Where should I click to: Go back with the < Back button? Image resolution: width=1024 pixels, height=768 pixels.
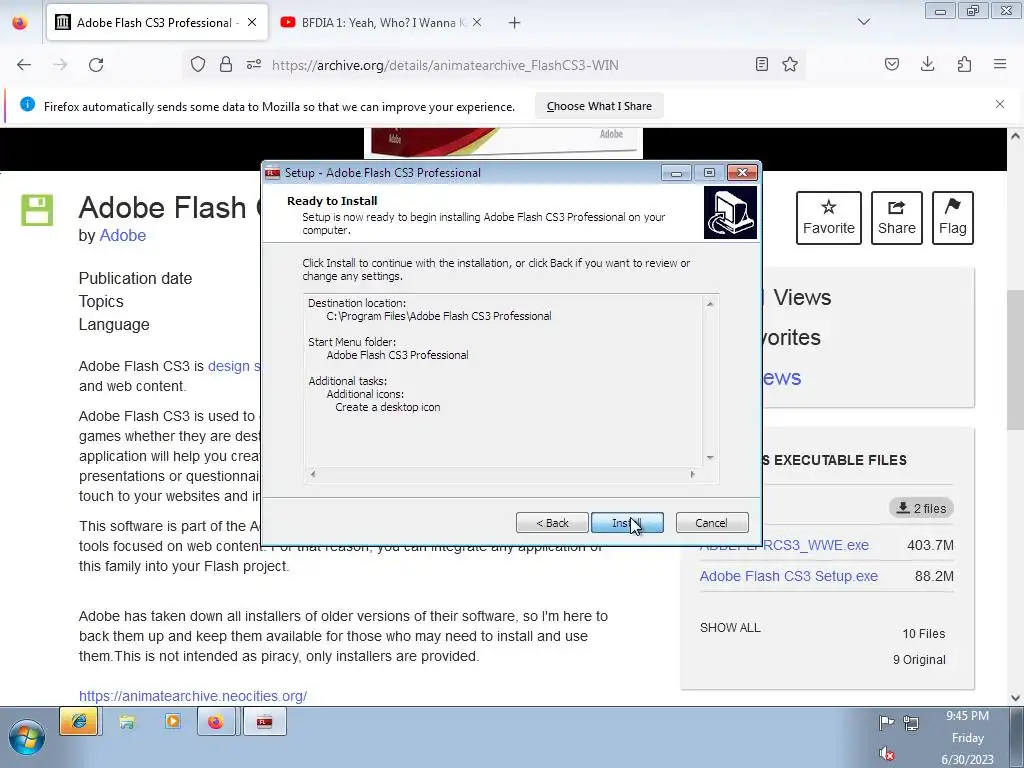552,522
